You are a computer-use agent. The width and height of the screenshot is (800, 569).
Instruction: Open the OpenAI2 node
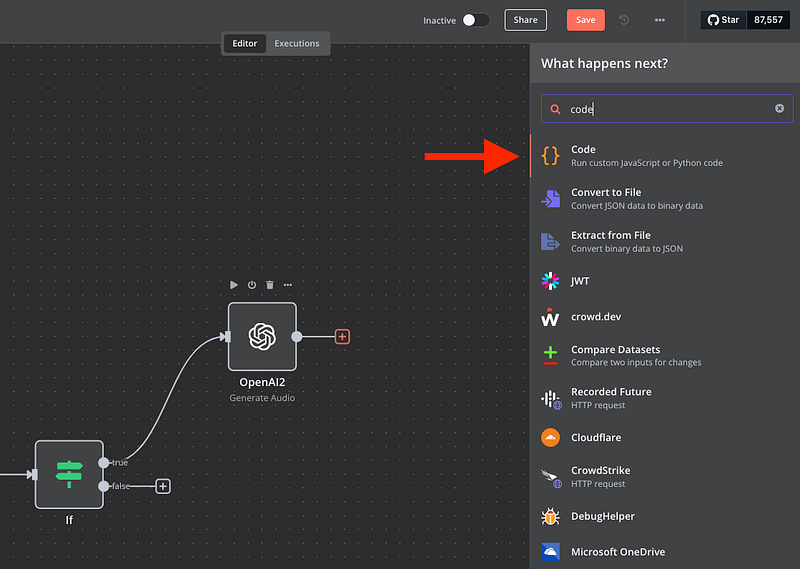(x=262, y=337)
